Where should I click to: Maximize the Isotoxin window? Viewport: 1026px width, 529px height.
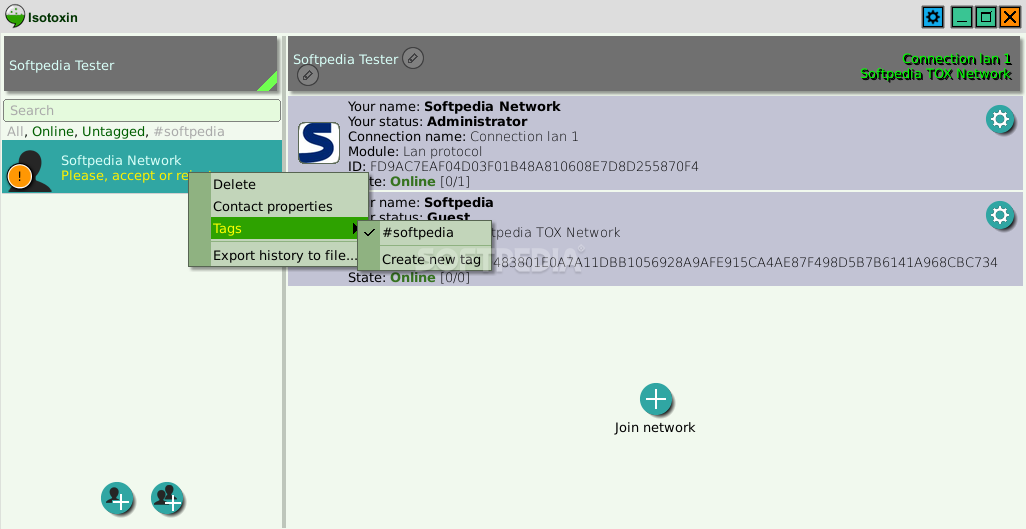point(986,17)
